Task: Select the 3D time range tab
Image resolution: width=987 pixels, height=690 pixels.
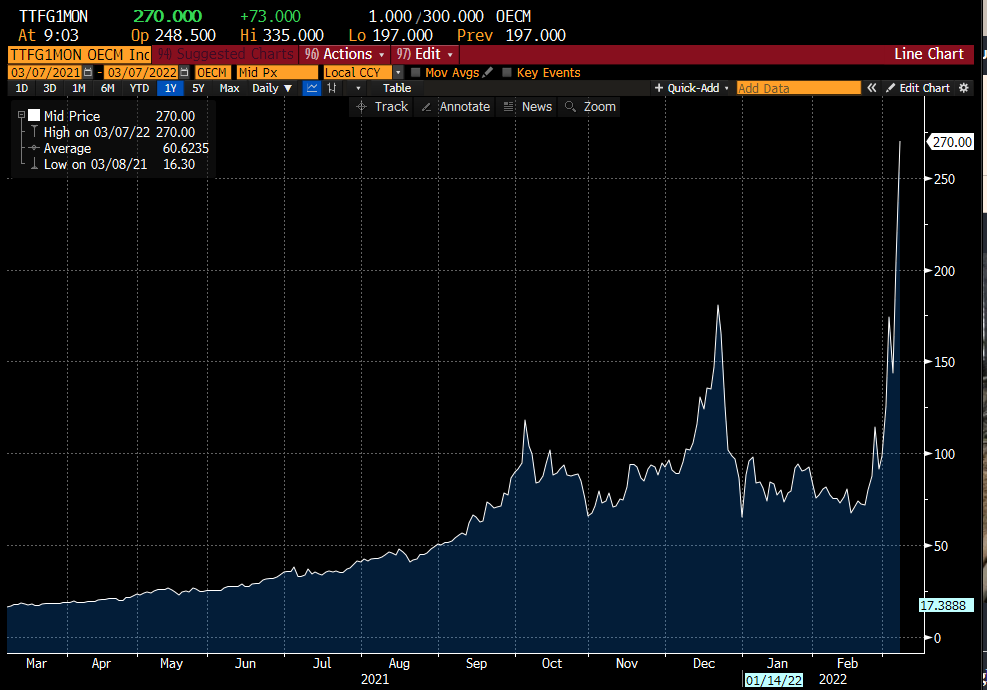Action: click(x=50, y=88)
